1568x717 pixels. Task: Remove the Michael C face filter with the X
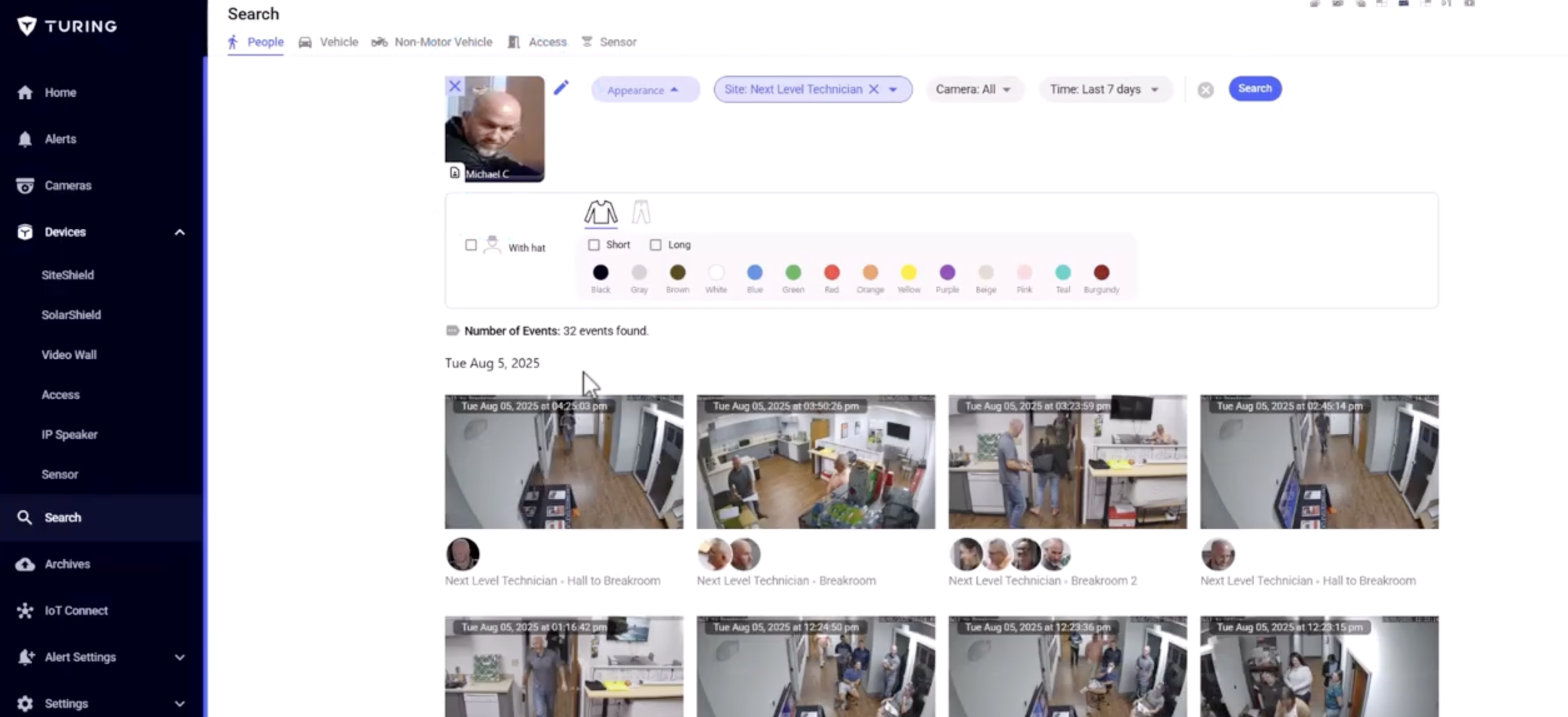point(455,86)
